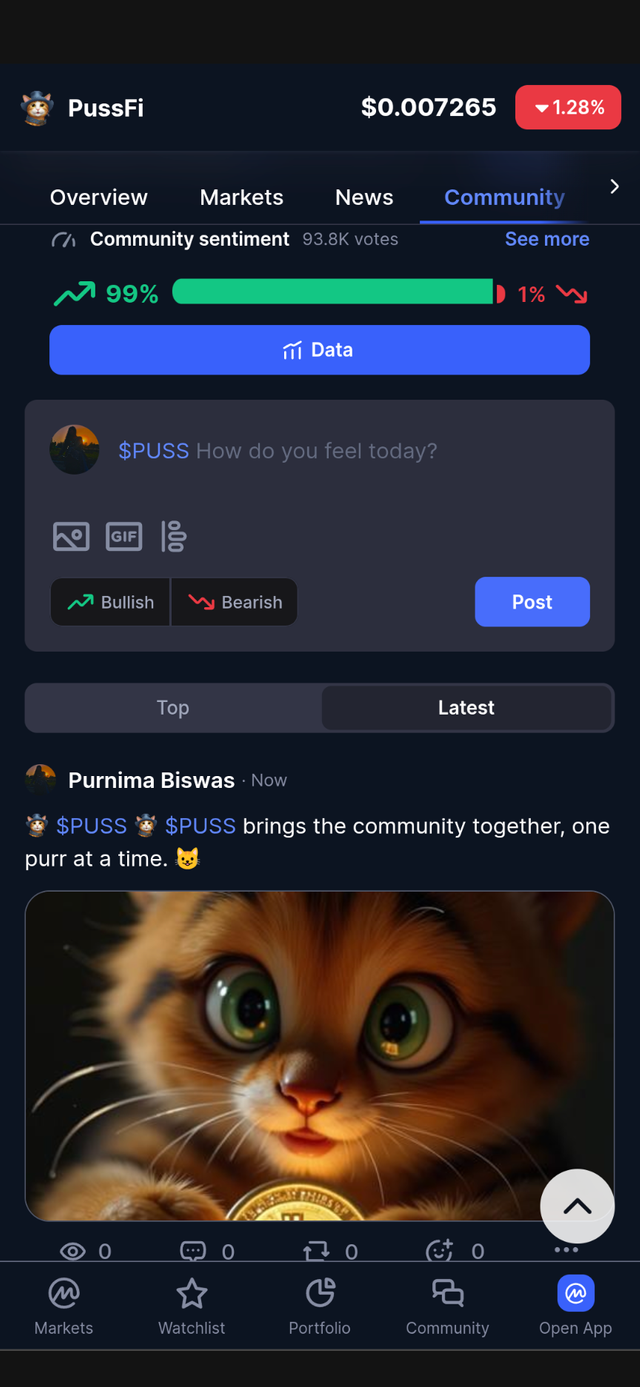Click the repost icon under the post
Image resolution: width=640 pixels, height=1387 pixels.
click(x=316, y=1251)
